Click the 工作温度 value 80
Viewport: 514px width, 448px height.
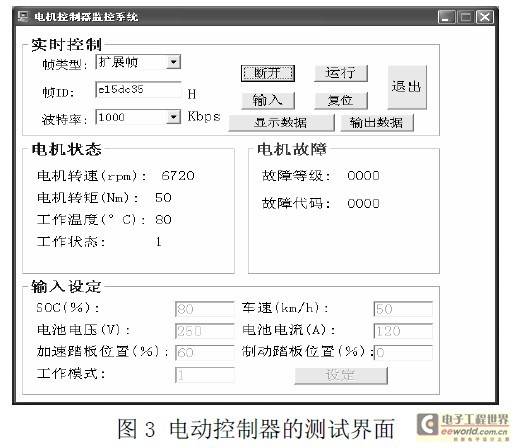click(163, 219)
